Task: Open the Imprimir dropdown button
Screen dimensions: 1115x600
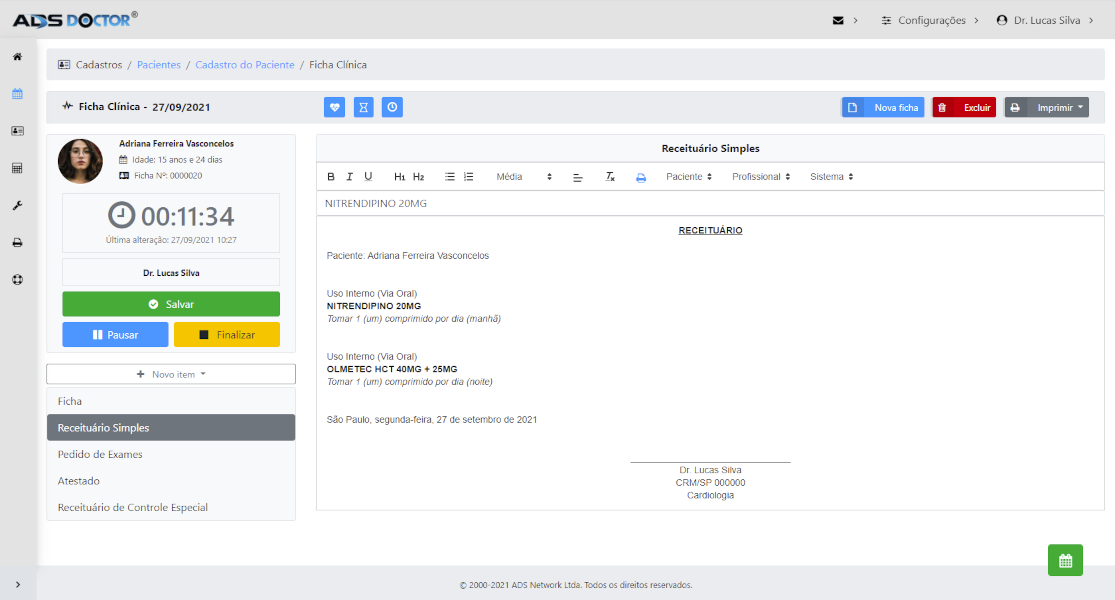Action: tap(1046, 107)
